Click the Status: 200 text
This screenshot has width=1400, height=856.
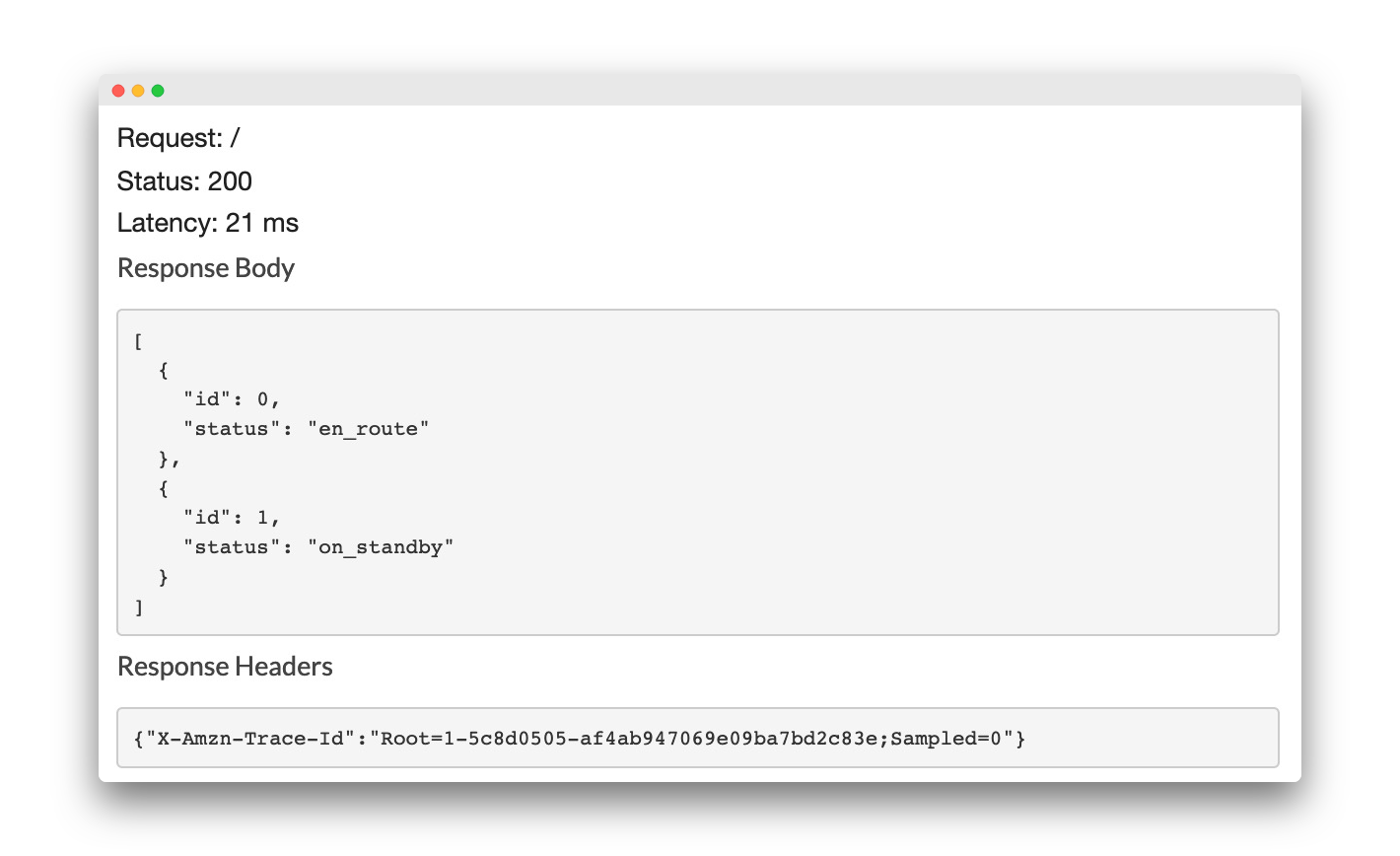click(184, 181)
